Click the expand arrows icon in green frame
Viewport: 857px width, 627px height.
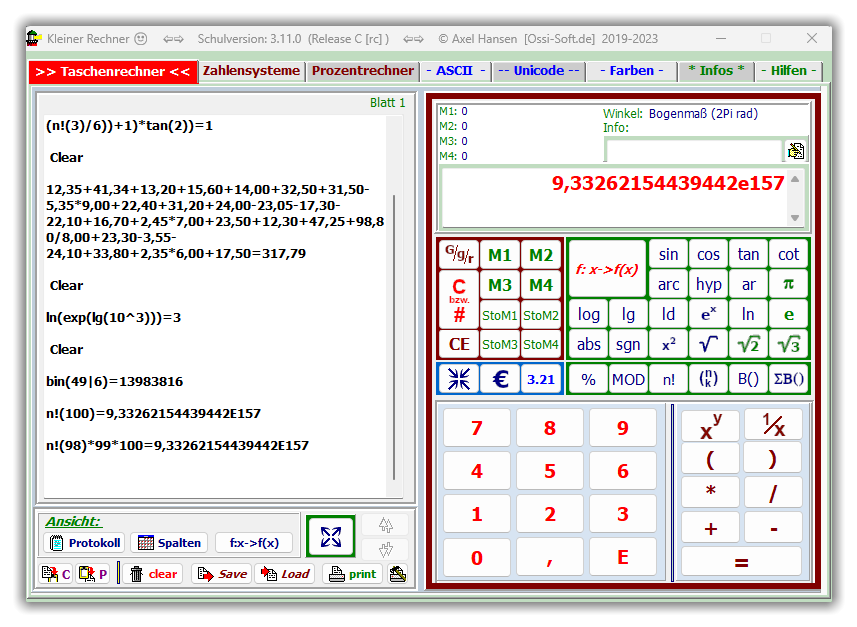(331, 537)
